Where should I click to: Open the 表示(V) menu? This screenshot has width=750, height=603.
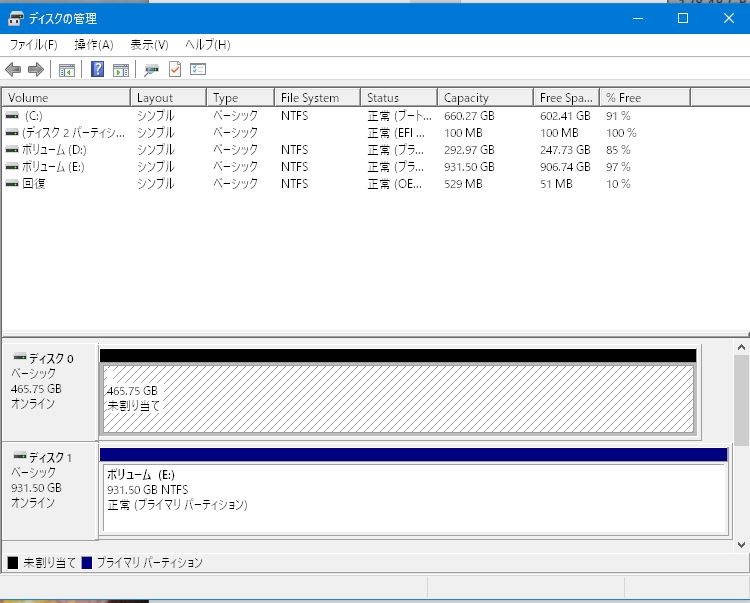click(149, 45)
